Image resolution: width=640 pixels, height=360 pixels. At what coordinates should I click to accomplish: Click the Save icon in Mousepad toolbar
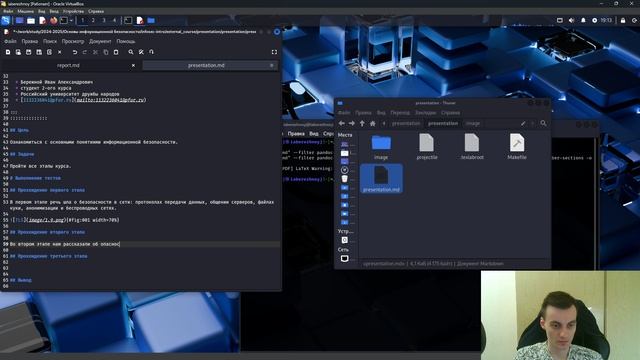coord(29,52)
